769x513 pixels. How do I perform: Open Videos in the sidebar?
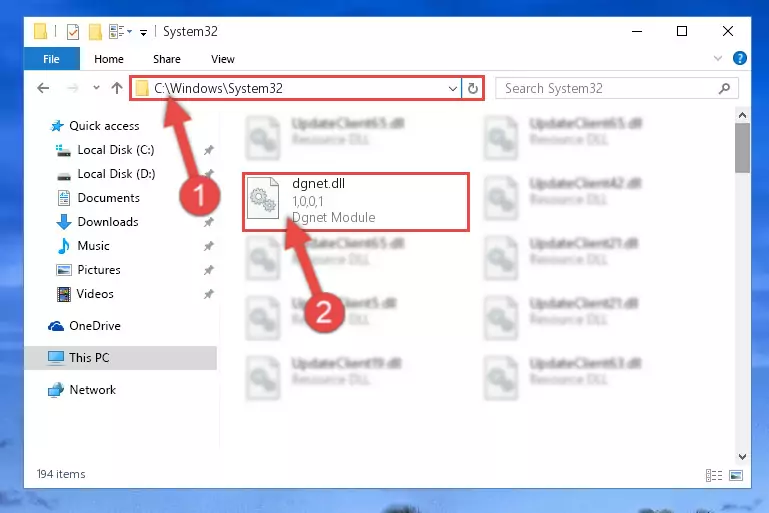[x=95, y=294]
